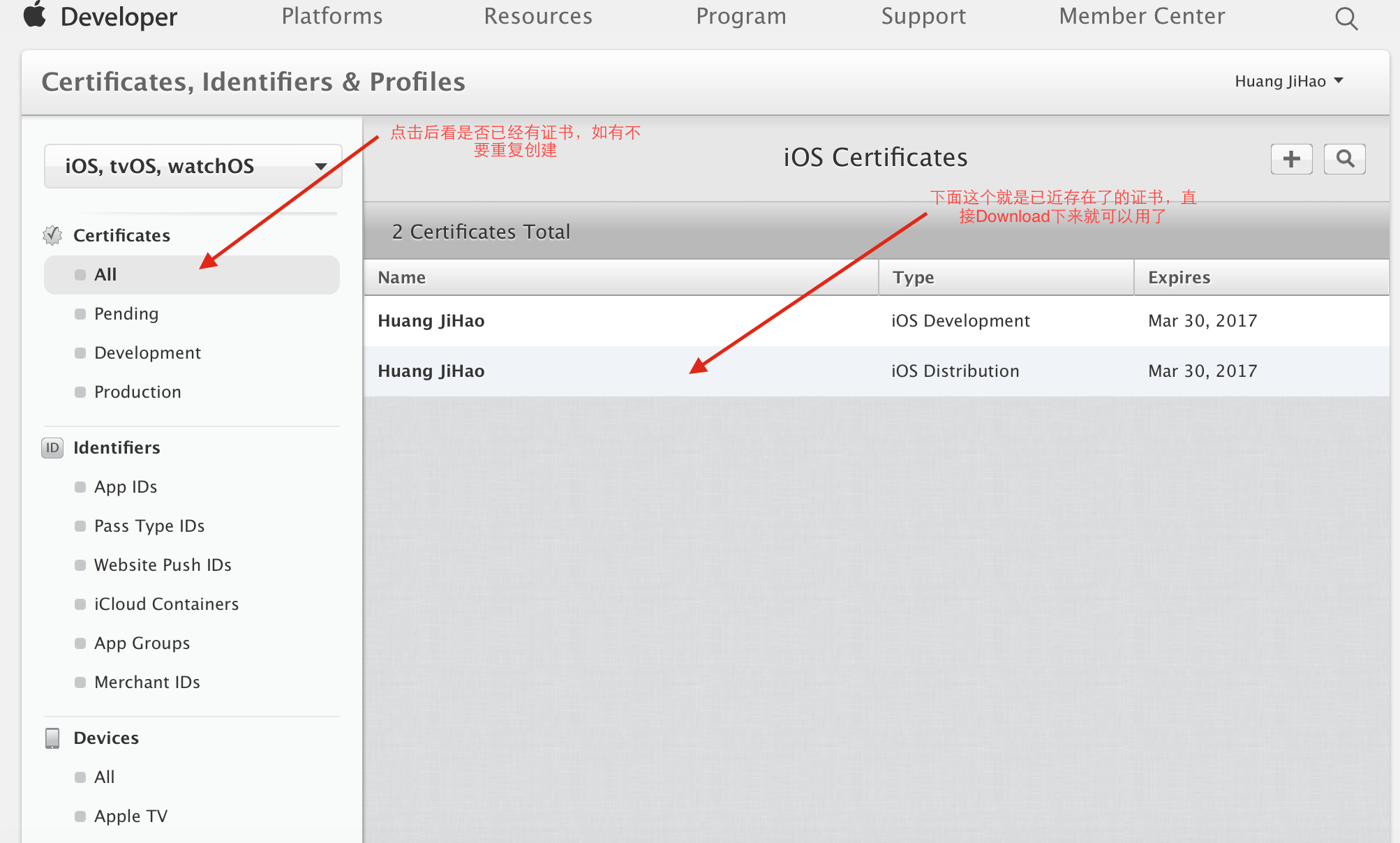
Task: Toggle the Pending certificates view
Action: 126,314
